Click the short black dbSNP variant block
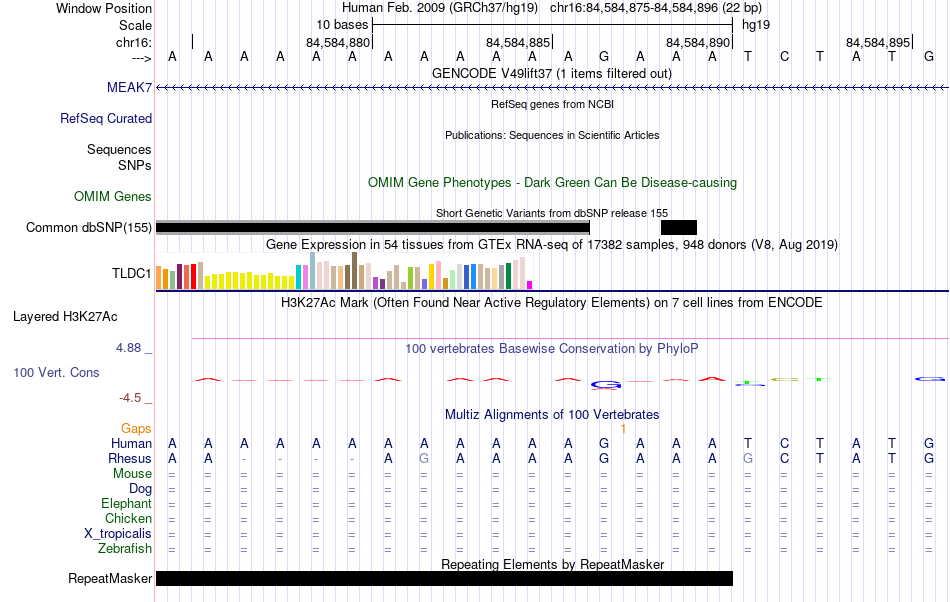This screenshot has width=950, height=602. [679, 228]
